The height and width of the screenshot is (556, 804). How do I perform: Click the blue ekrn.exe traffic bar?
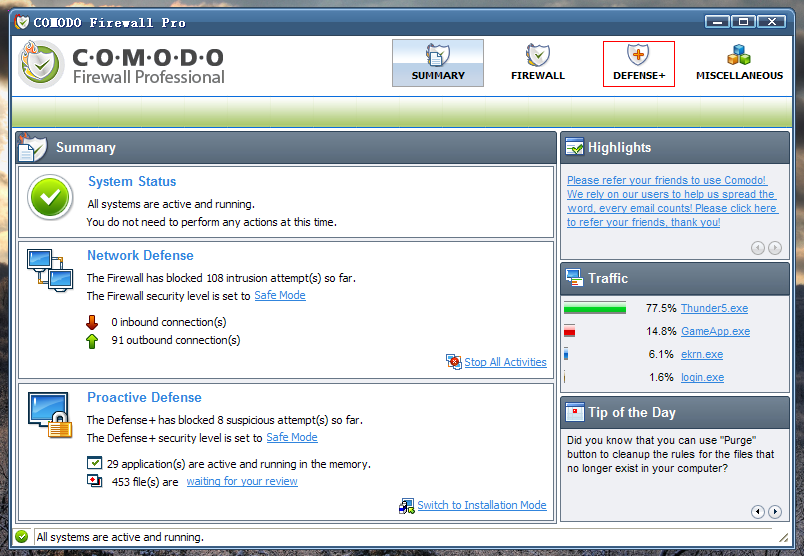(x=566, y=354)
